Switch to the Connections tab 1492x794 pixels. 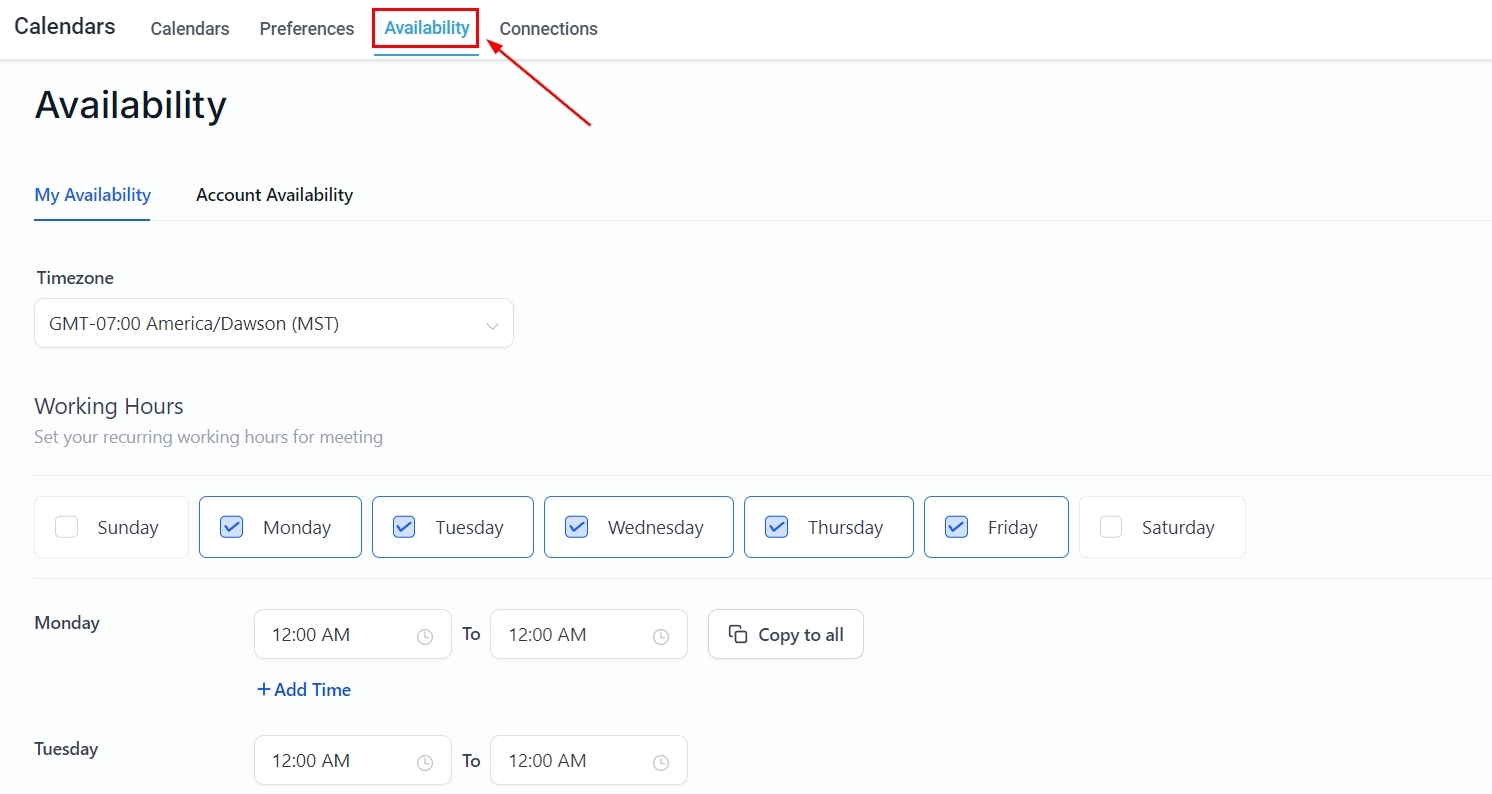tap(548, 29)
